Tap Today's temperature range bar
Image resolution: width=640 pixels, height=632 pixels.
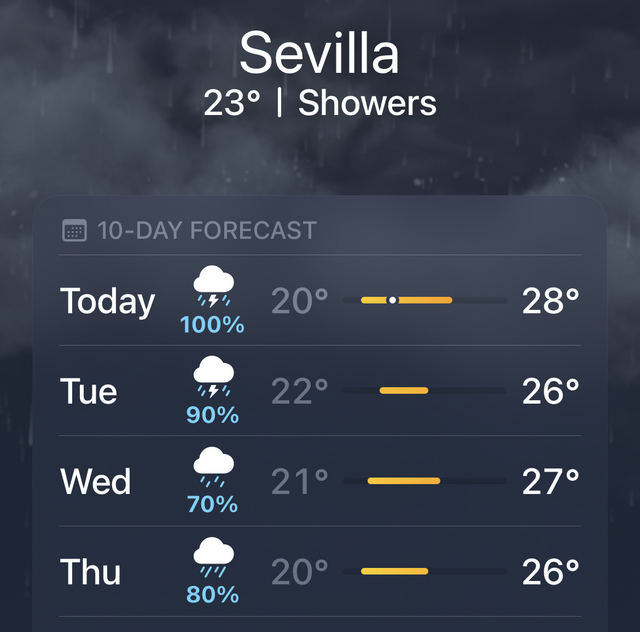[424, 300]
